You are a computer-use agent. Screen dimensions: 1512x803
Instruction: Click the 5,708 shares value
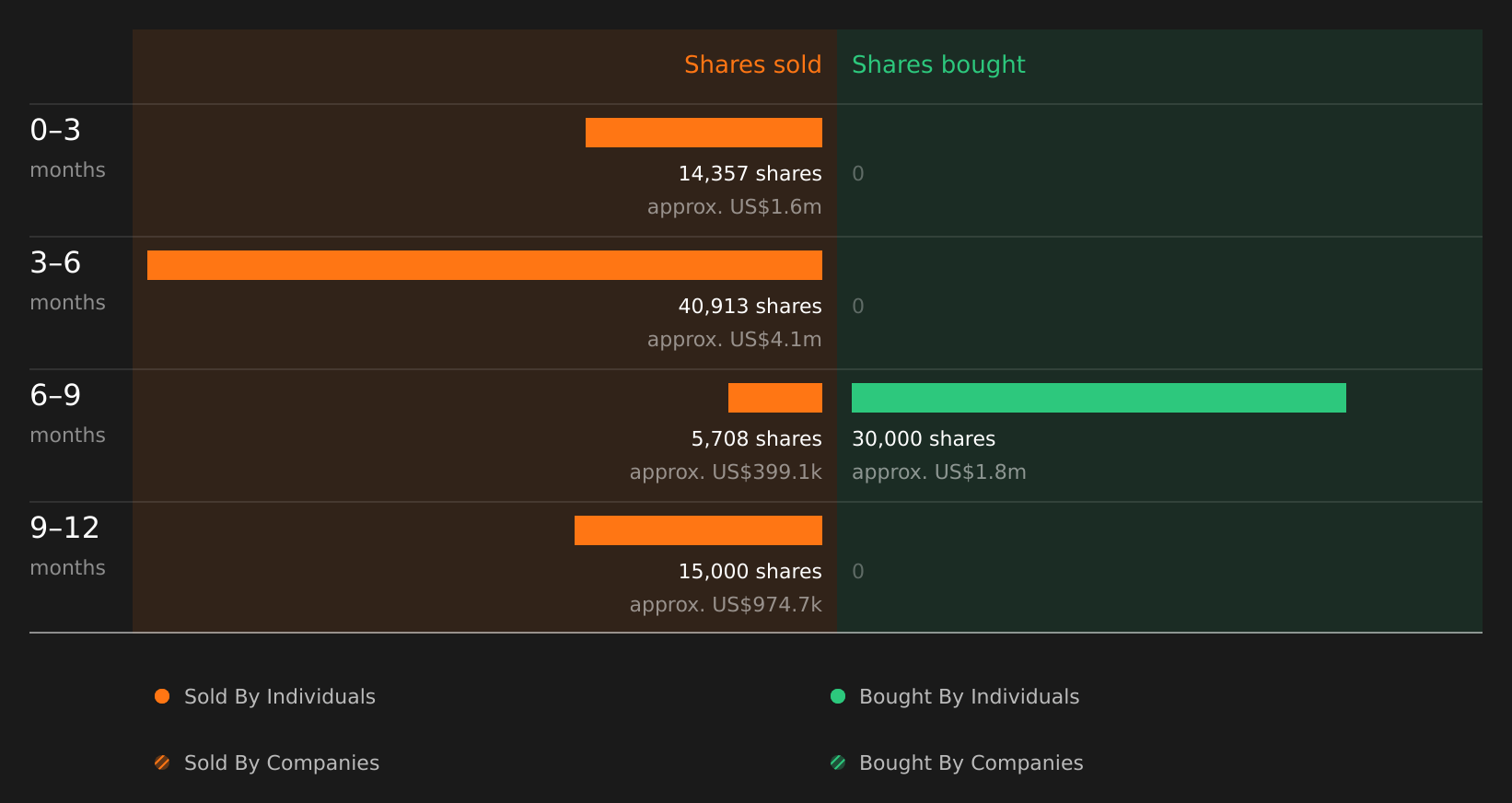point(757,439)
